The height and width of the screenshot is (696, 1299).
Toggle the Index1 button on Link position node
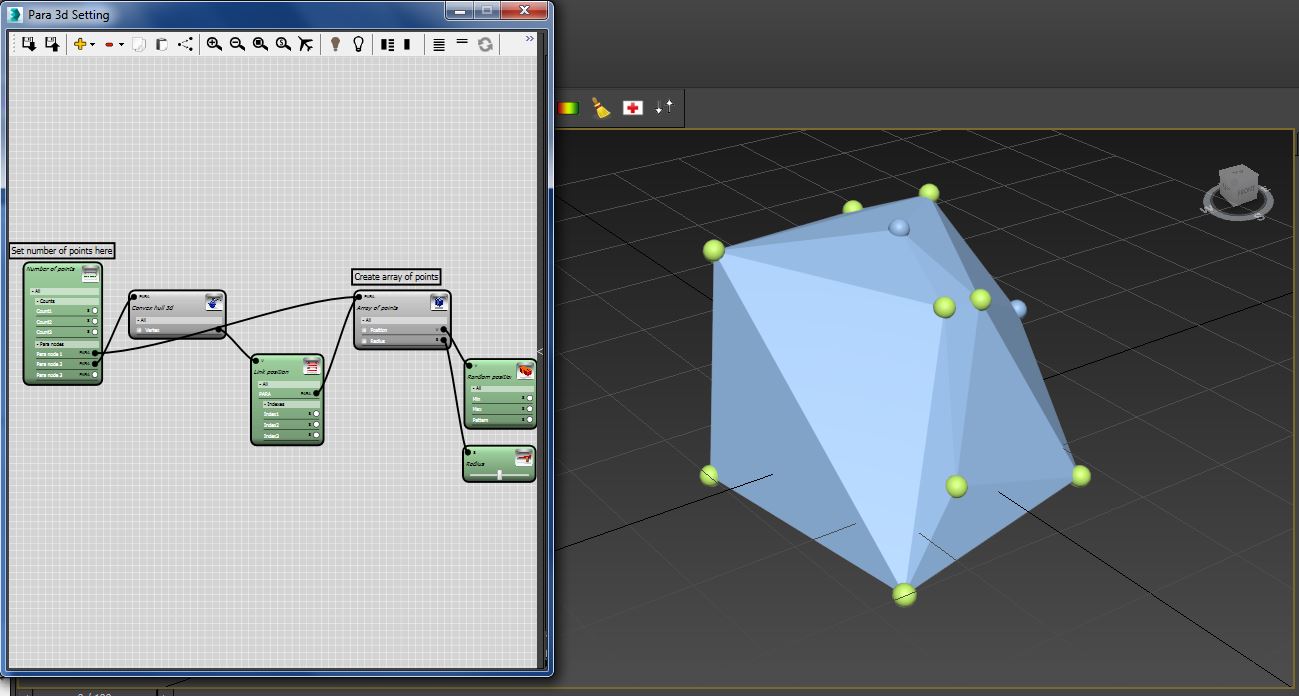[315, 413]
